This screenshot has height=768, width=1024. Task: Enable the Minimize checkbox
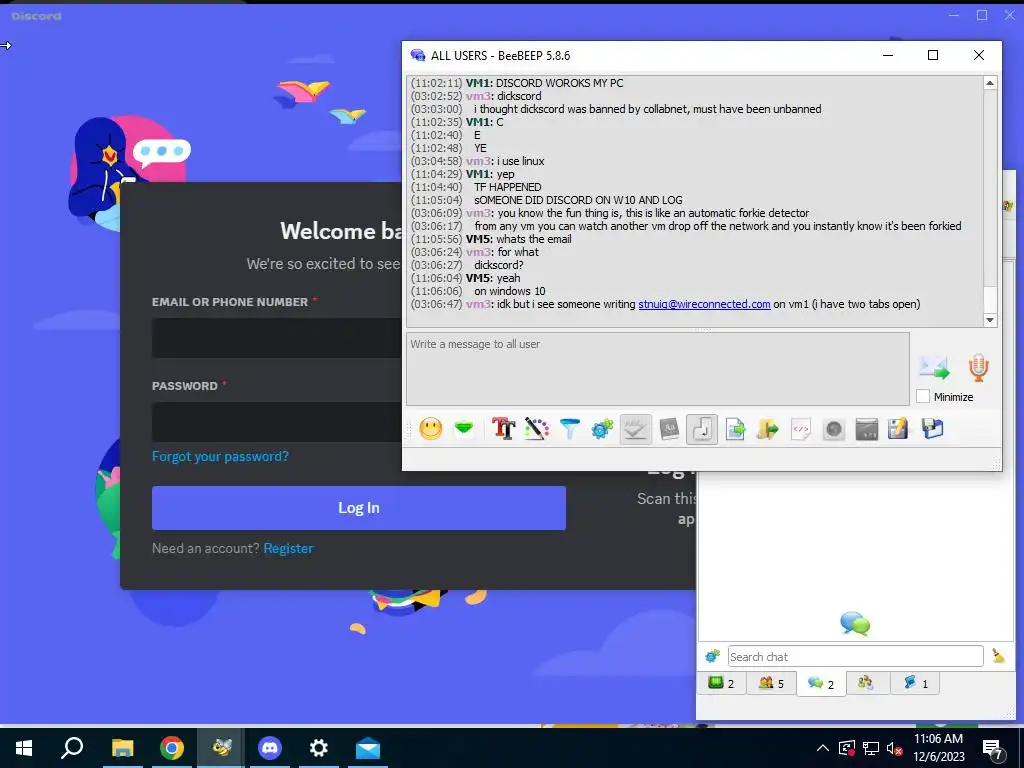[923, 396]
